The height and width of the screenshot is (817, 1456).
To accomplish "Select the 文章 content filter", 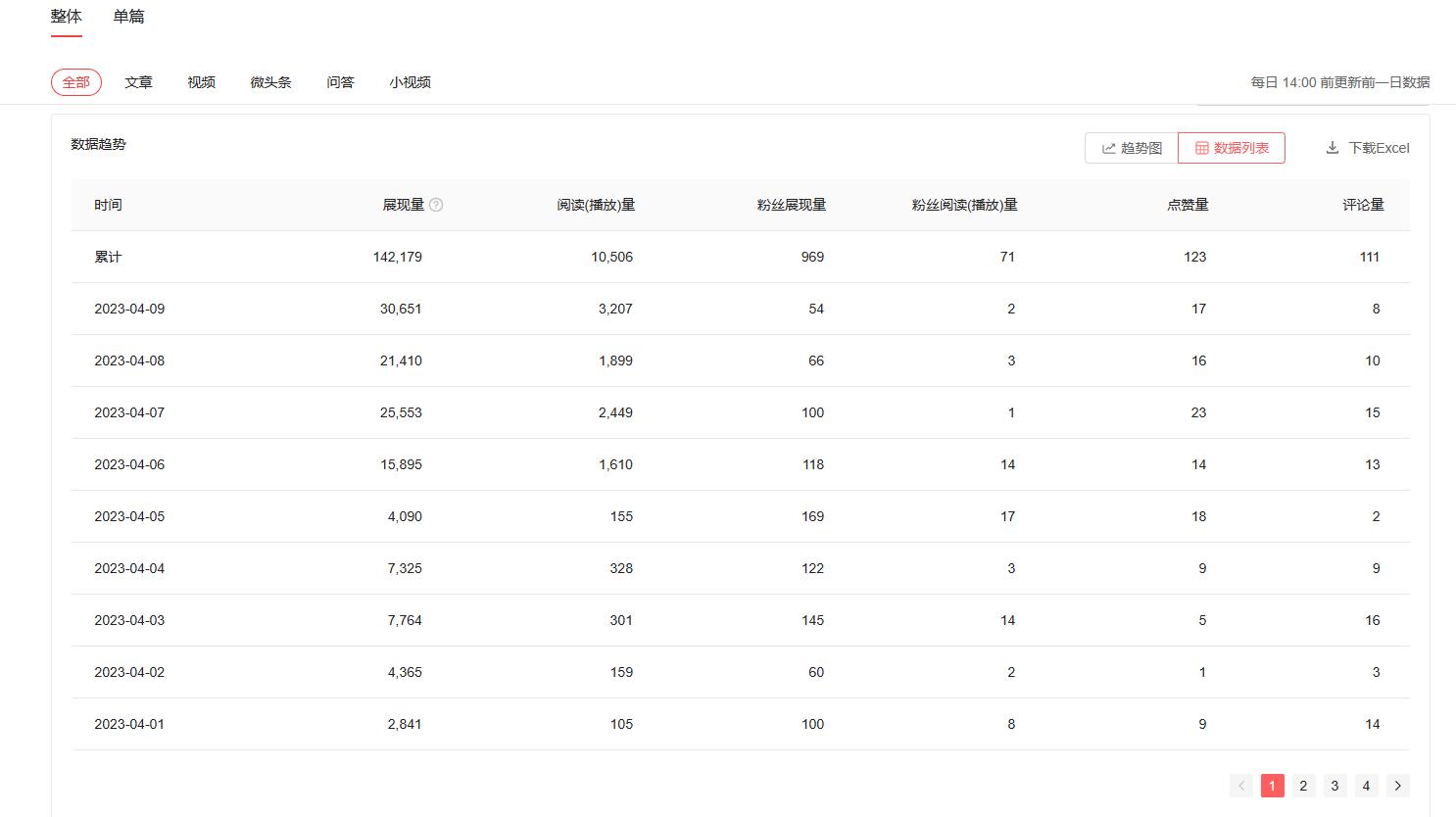I will pyautogui.click(x=138, y=82).
